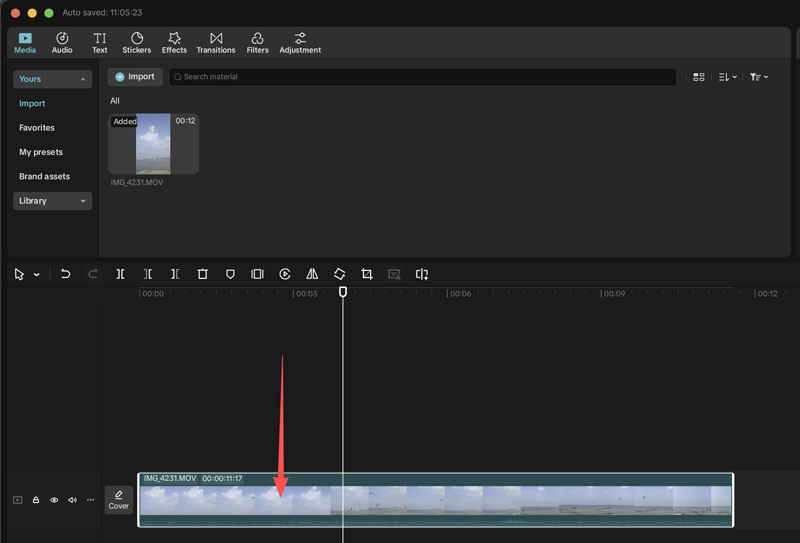Open more track options
The width and height of the screenshot is (800, 543).
pyautogui.click(x=90, y=500)
